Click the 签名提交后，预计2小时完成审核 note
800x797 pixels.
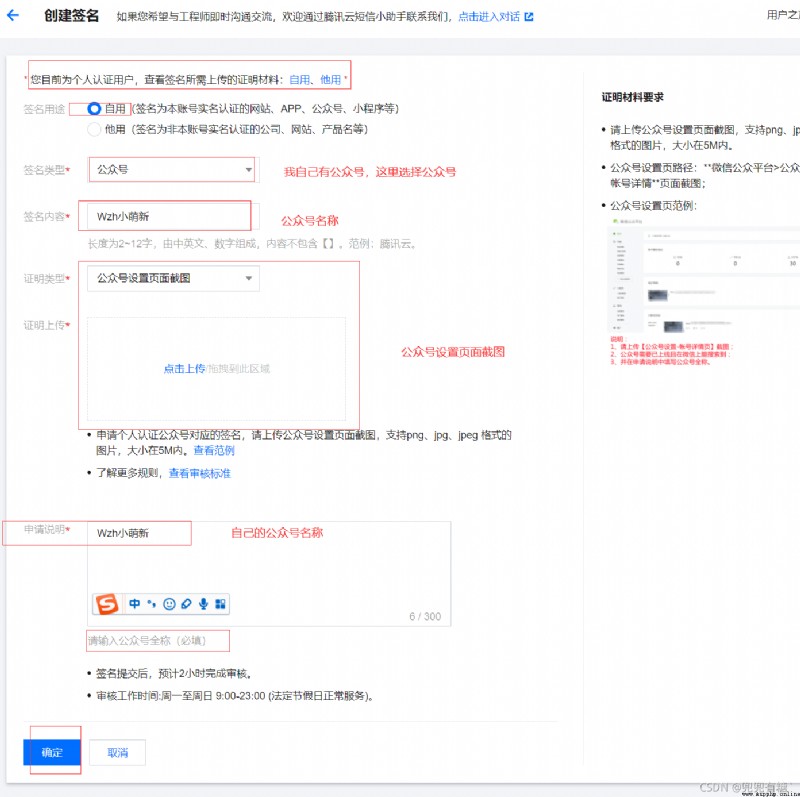point(173,674)
